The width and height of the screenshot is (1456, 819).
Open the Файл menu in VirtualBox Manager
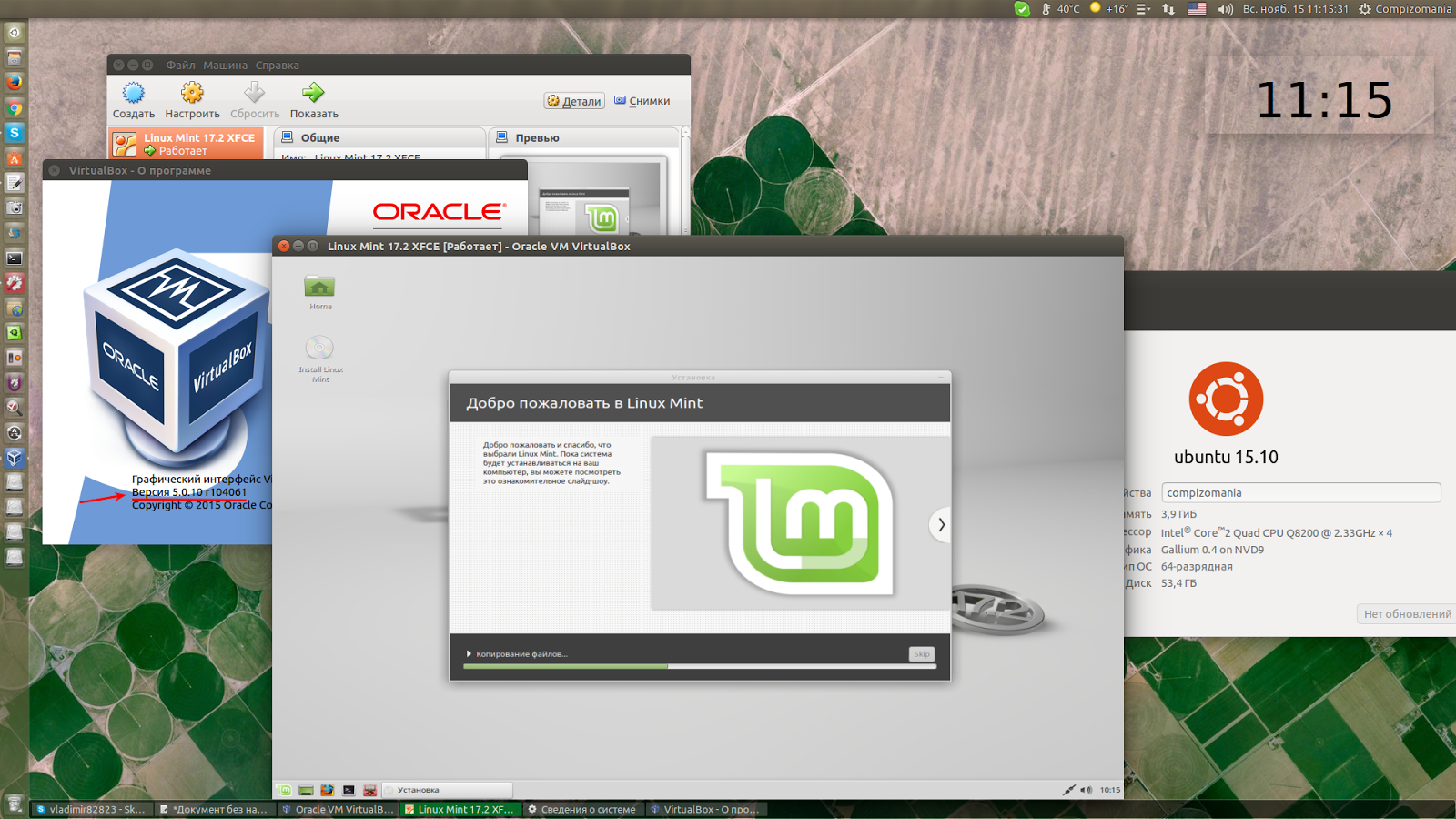pos(180,66)
